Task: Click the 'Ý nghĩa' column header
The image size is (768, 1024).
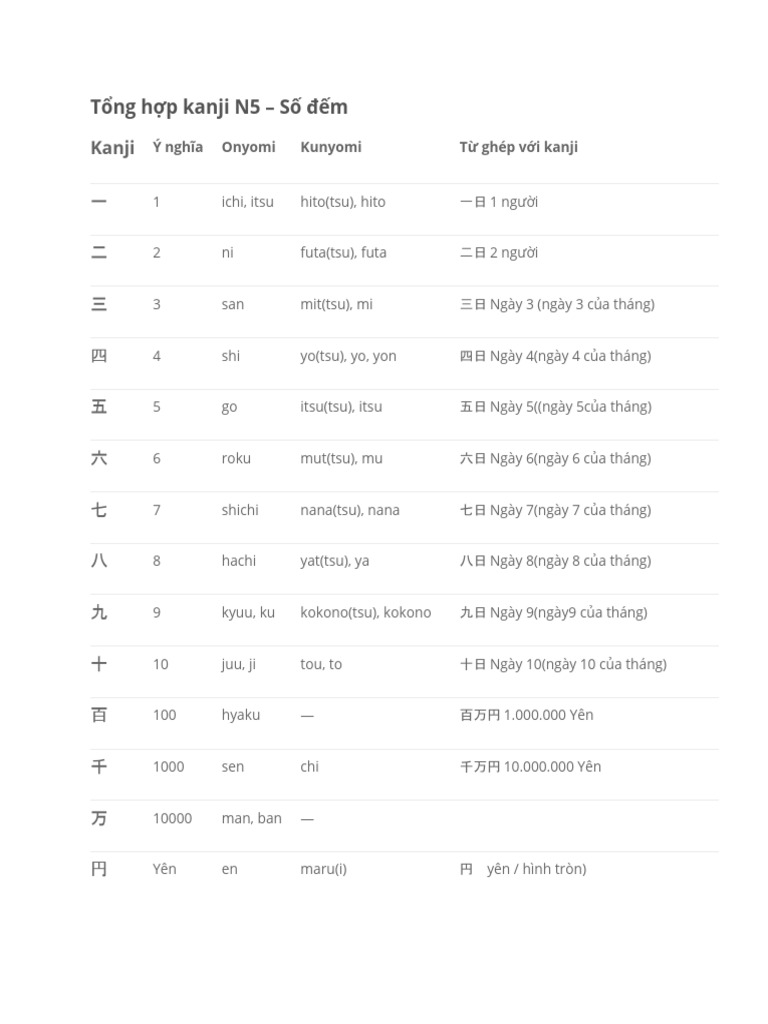Action: [x=177, y=147]
